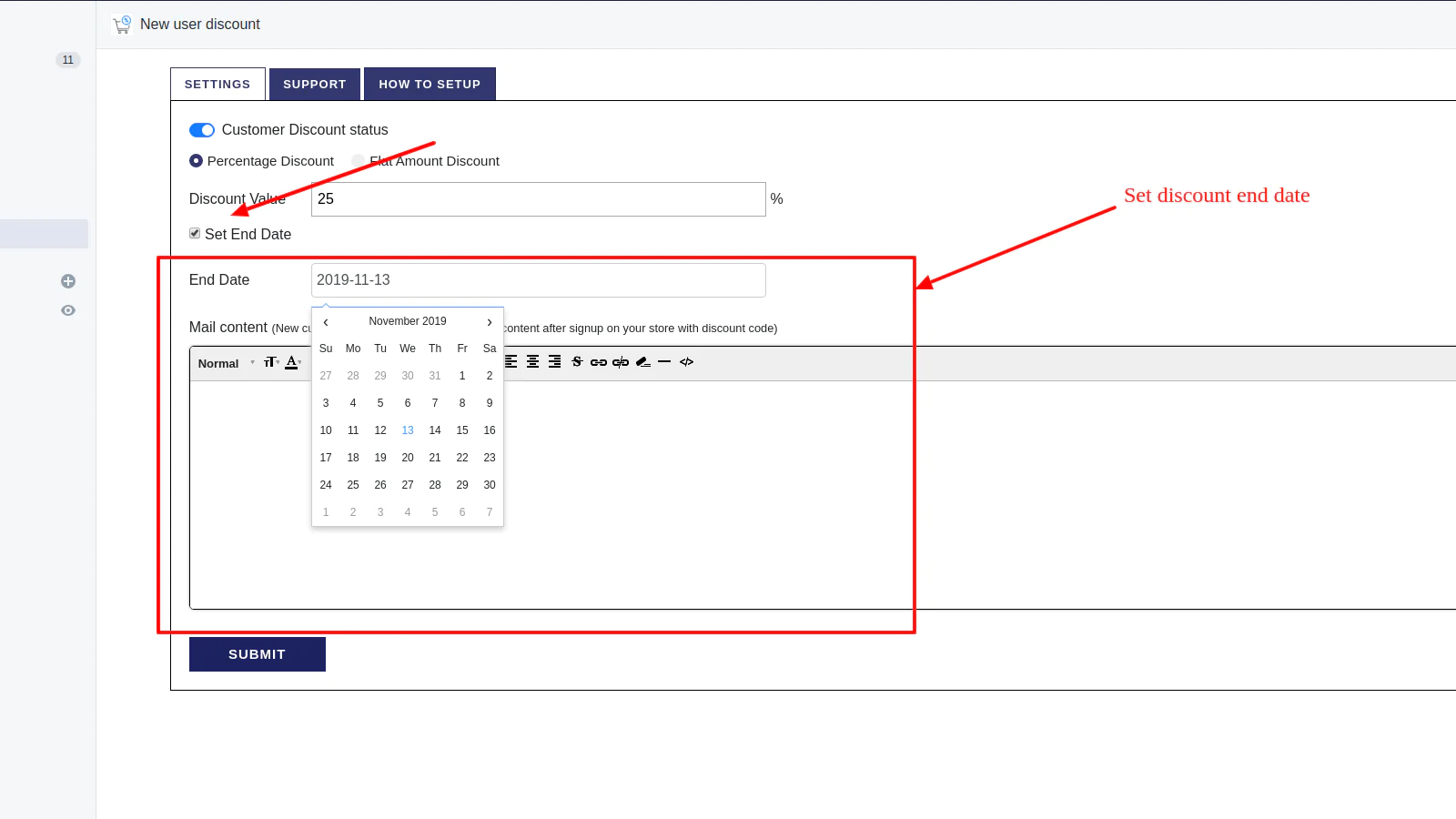
Task: Select October 31 in the calendar
Action: (x=435, y=376)
